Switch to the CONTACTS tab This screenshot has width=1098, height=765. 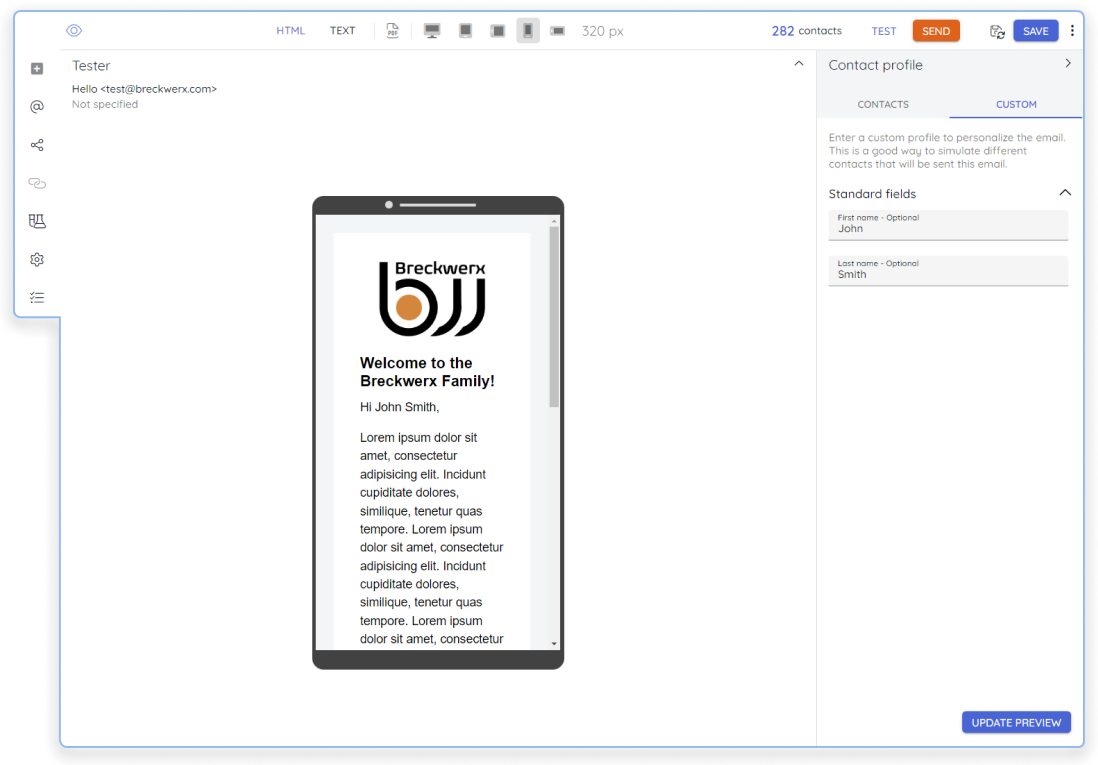click(883, 104)
